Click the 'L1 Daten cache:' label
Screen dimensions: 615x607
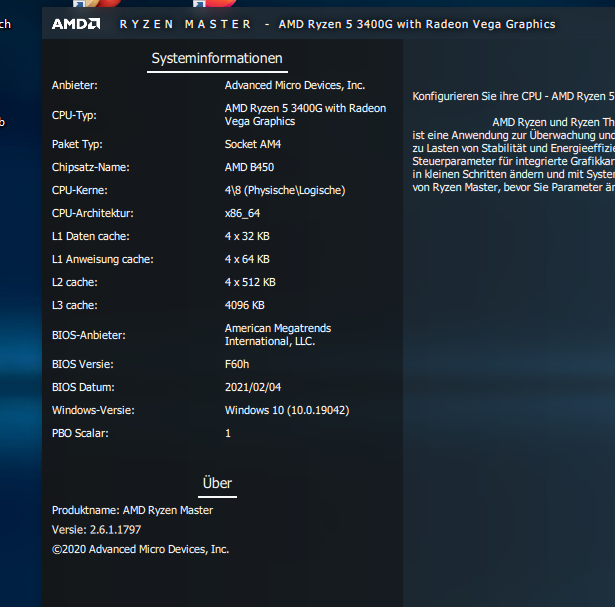tap(91, 236)
